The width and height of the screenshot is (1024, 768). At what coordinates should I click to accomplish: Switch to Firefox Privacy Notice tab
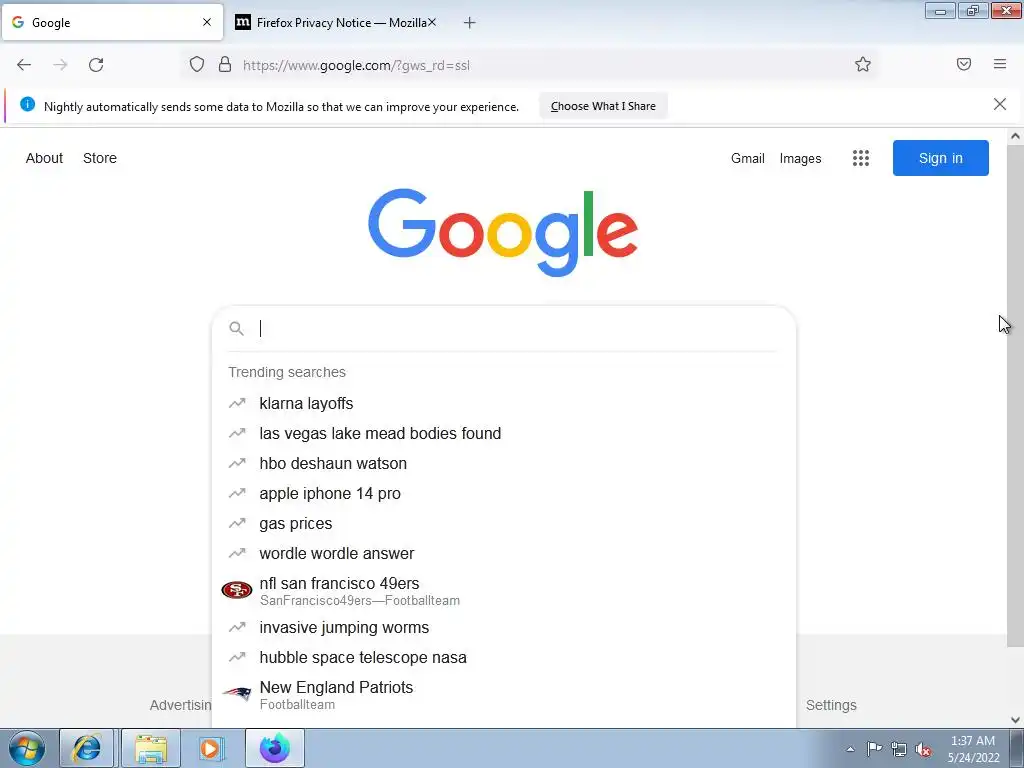coord(335,23)
